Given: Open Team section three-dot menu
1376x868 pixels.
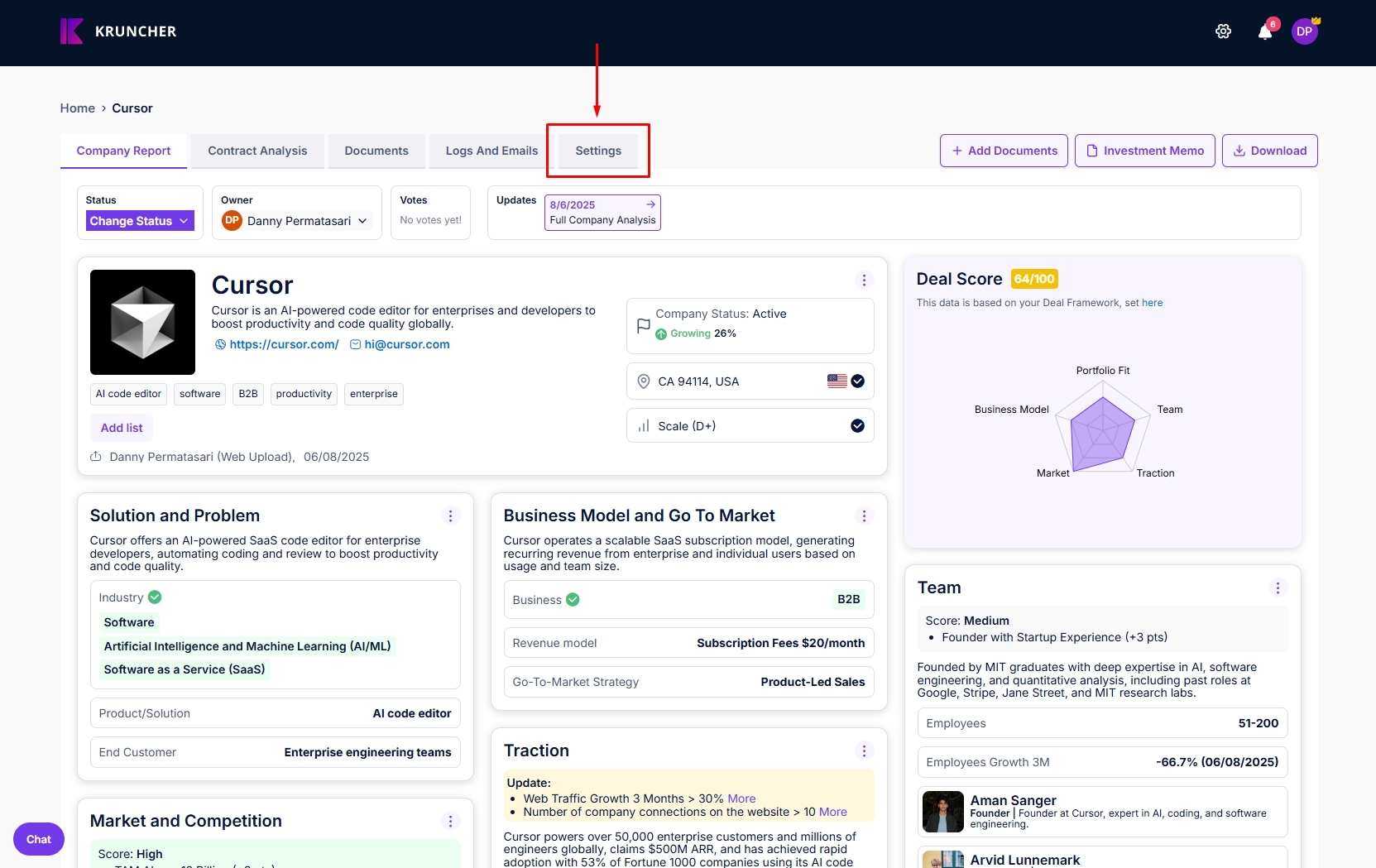Looking at the screenshot, I should (x=1278, y=588).
